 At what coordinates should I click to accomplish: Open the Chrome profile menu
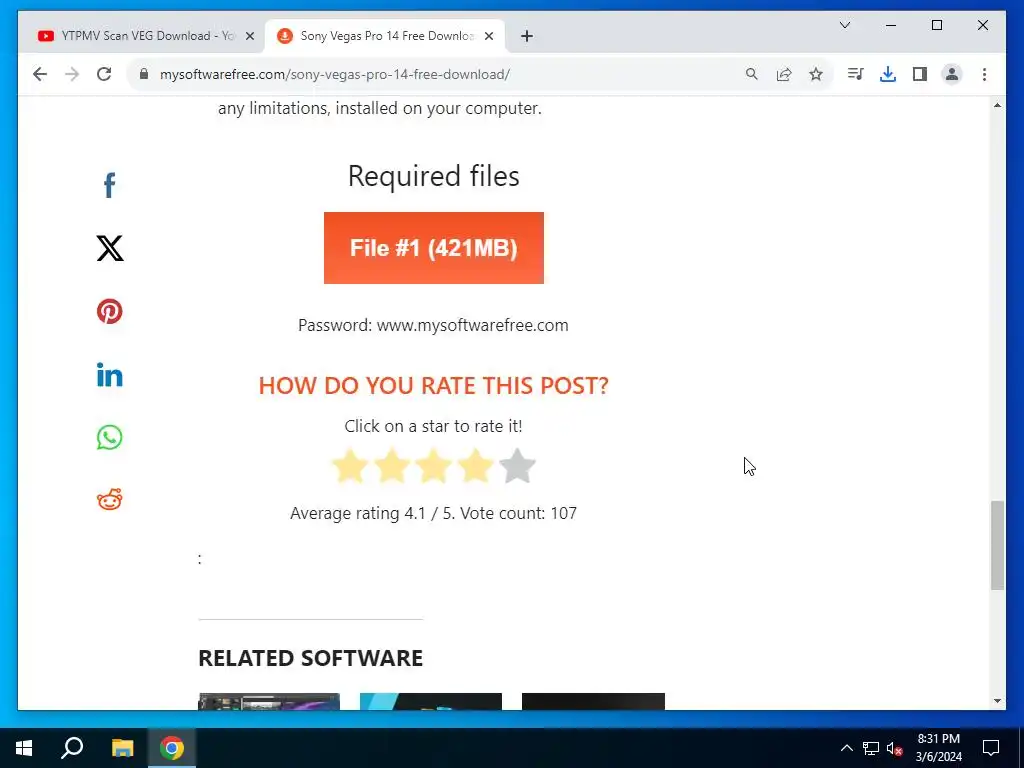[952, 74]
